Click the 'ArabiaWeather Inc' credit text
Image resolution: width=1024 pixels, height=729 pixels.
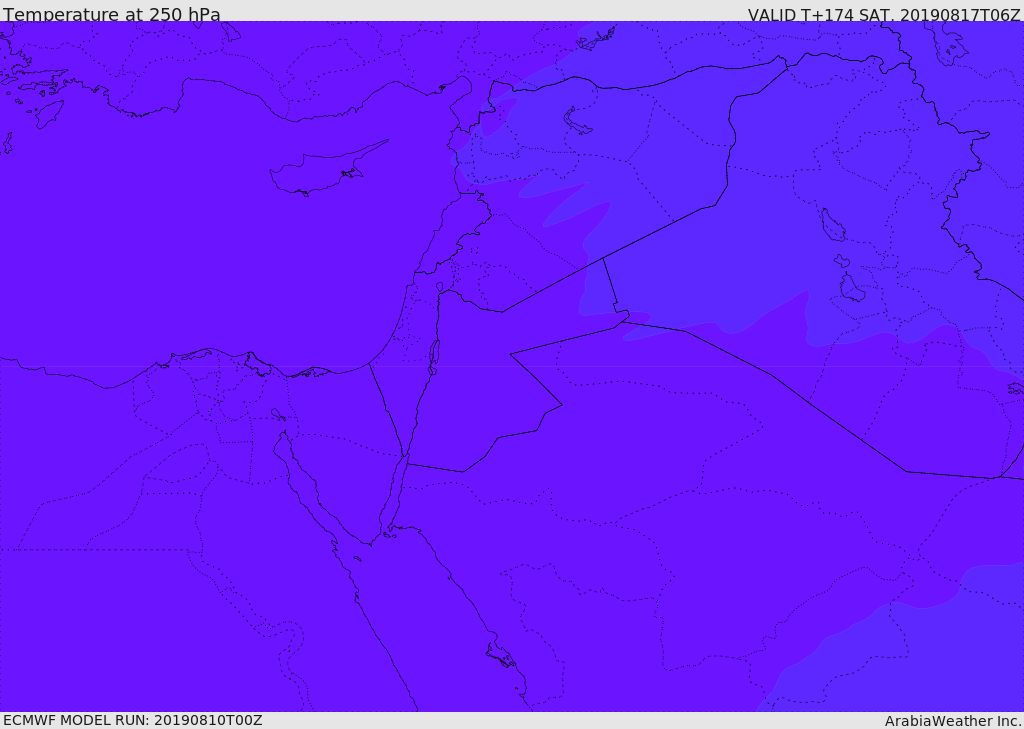(952, 721)
